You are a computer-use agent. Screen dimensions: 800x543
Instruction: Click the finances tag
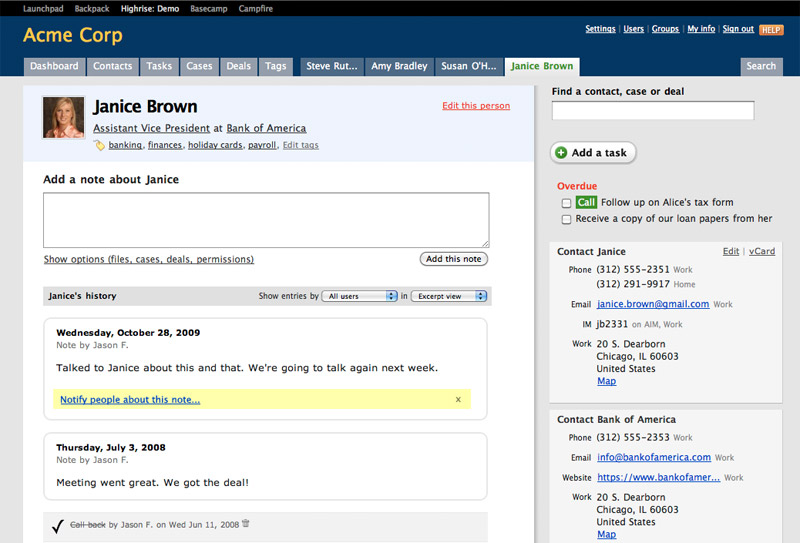(165, 145)
